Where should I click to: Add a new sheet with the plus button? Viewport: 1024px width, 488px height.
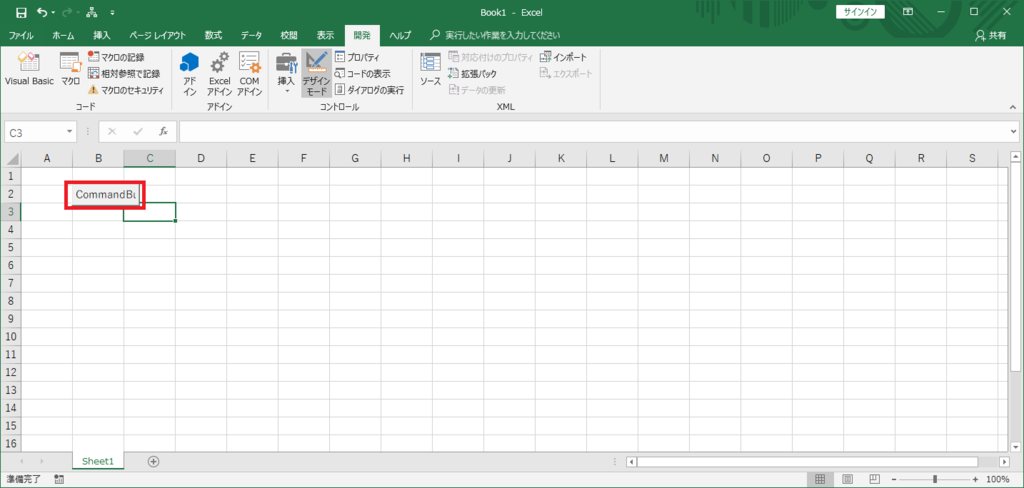click(x=153, y=461)
